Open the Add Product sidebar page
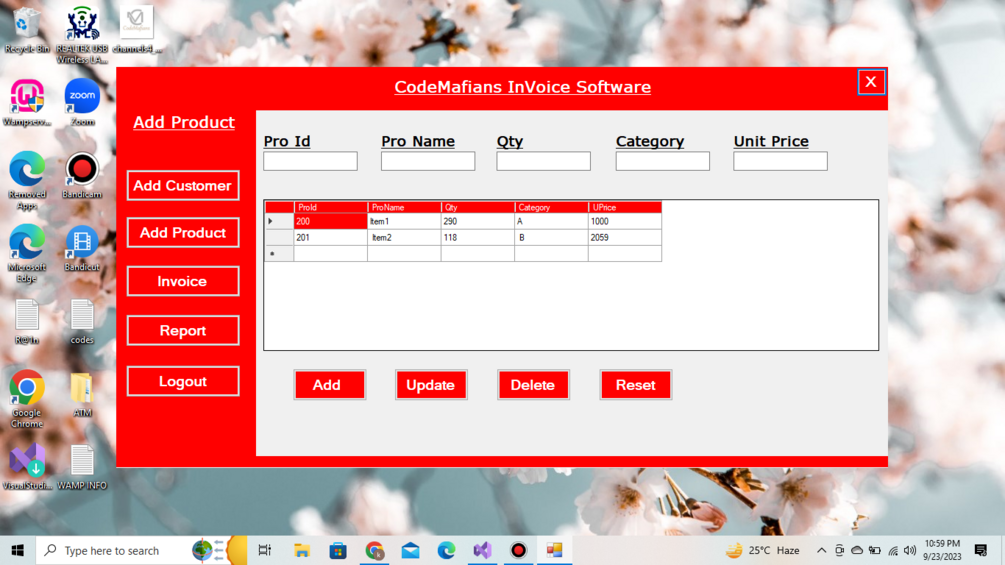Viewport: 1005px width, 565px height. click(x=183, y=233)
